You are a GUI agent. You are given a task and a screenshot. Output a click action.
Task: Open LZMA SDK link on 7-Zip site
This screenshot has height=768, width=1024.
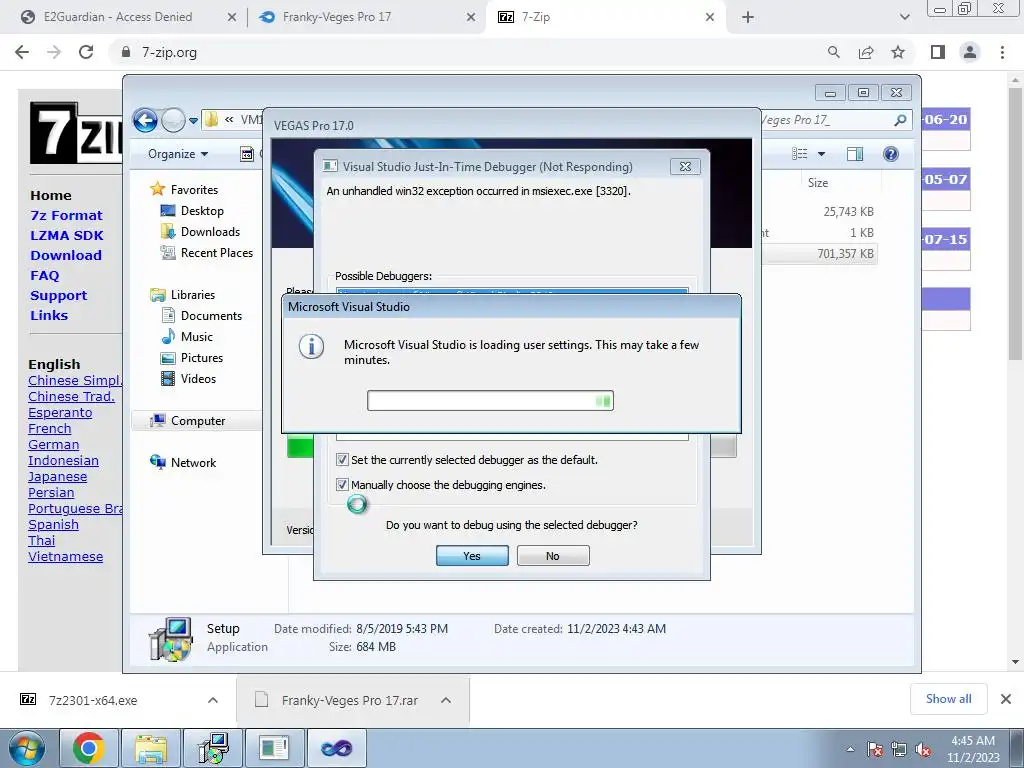(67, 235)
